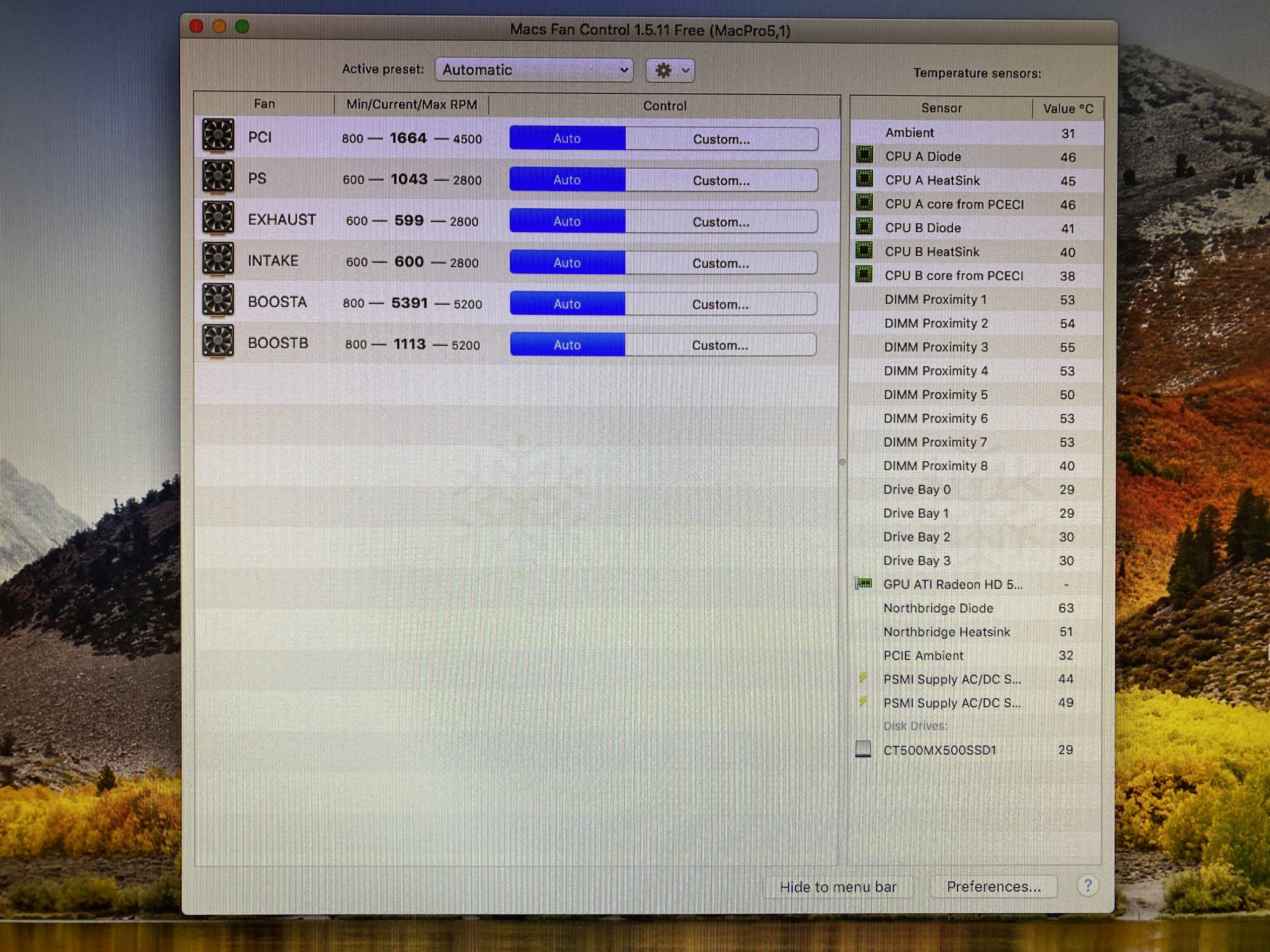Screen dimensions: 1270x952
Task: Select the DIMM Proximity 3 sensor row
Action: 976,347
